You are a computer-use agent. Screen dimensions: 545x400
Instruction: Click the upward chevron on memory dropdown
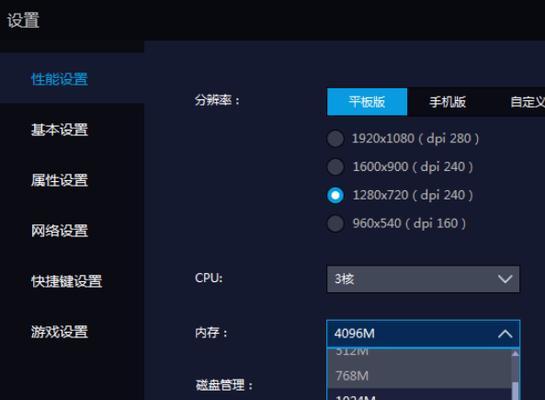(505, 334)
